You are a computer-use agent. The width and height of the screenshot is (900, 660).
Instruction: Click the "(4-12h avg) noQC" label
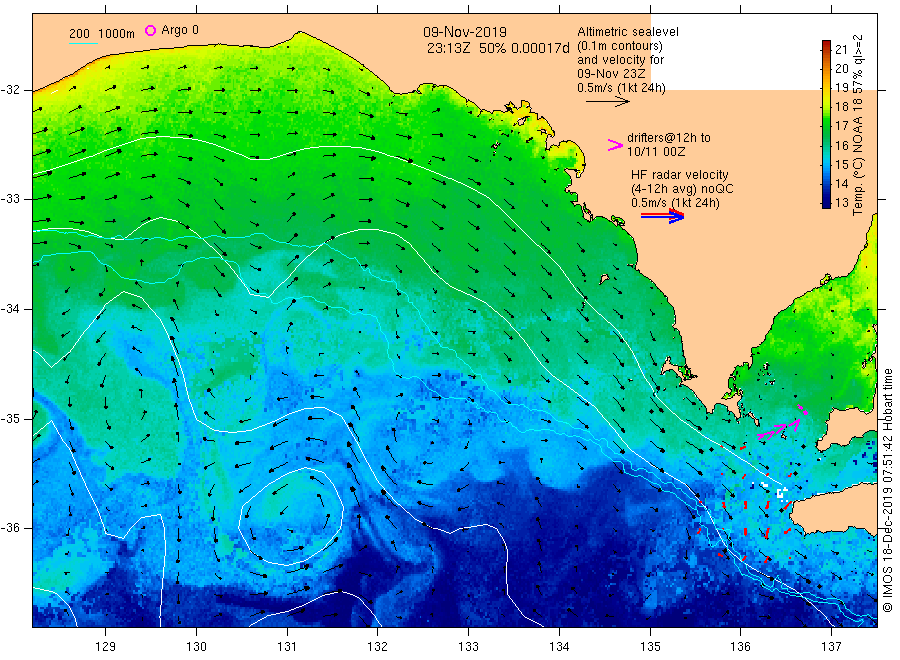[682, 189]
